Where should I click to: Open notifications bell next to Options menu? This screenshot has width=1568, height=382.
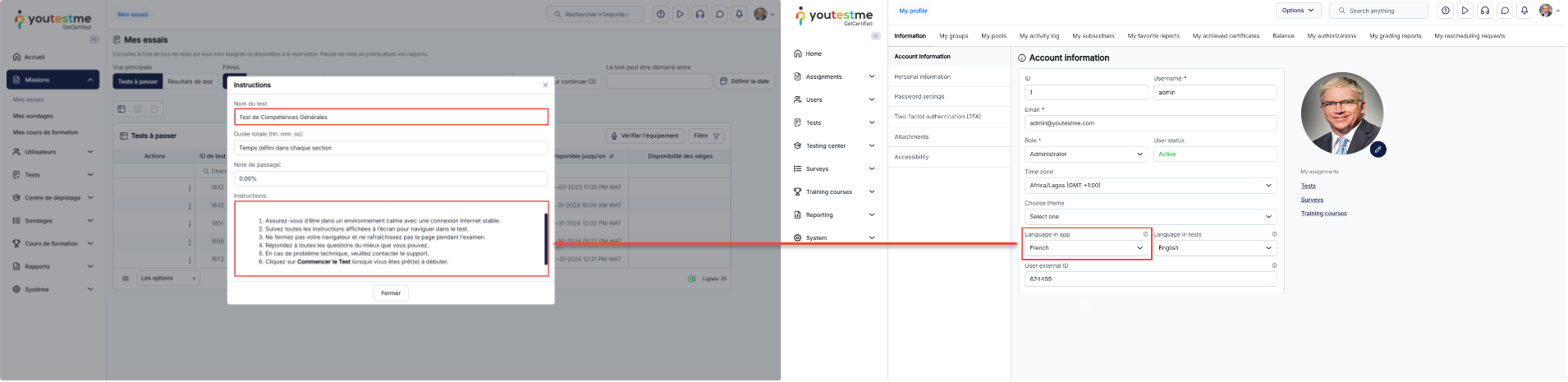tap(1524, 11)
